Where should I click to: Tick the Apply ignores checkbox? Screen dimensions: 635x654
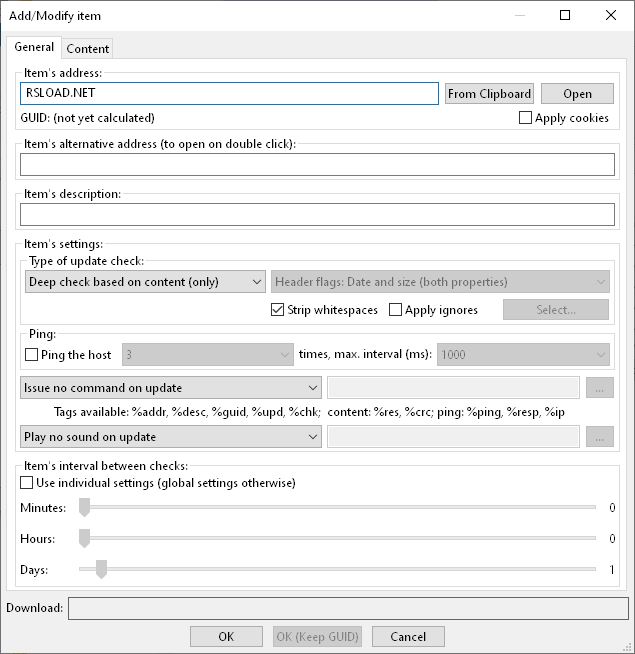tap(396, 310)
